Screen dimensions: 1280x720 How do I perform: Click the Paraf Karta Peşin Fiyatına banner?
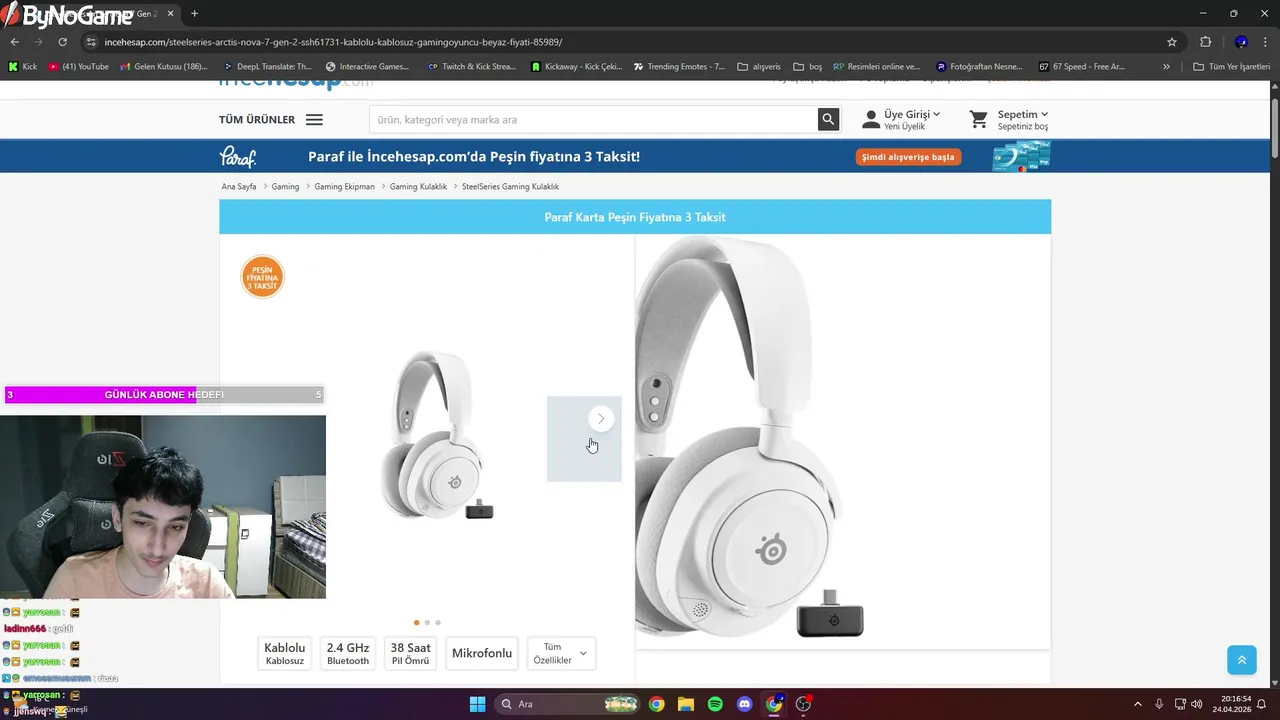click(x=635, y=217)
